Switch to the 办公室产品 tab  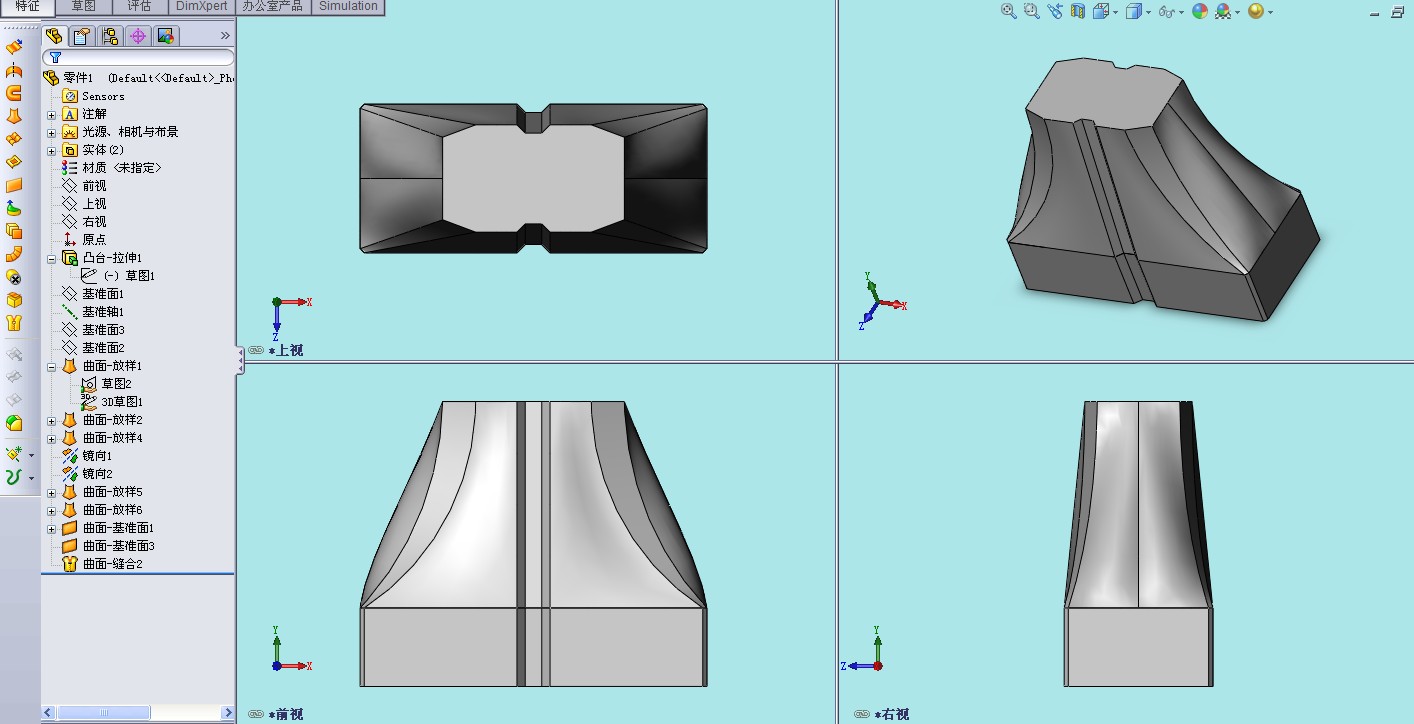pyautogui.click(x=274, y=7)
